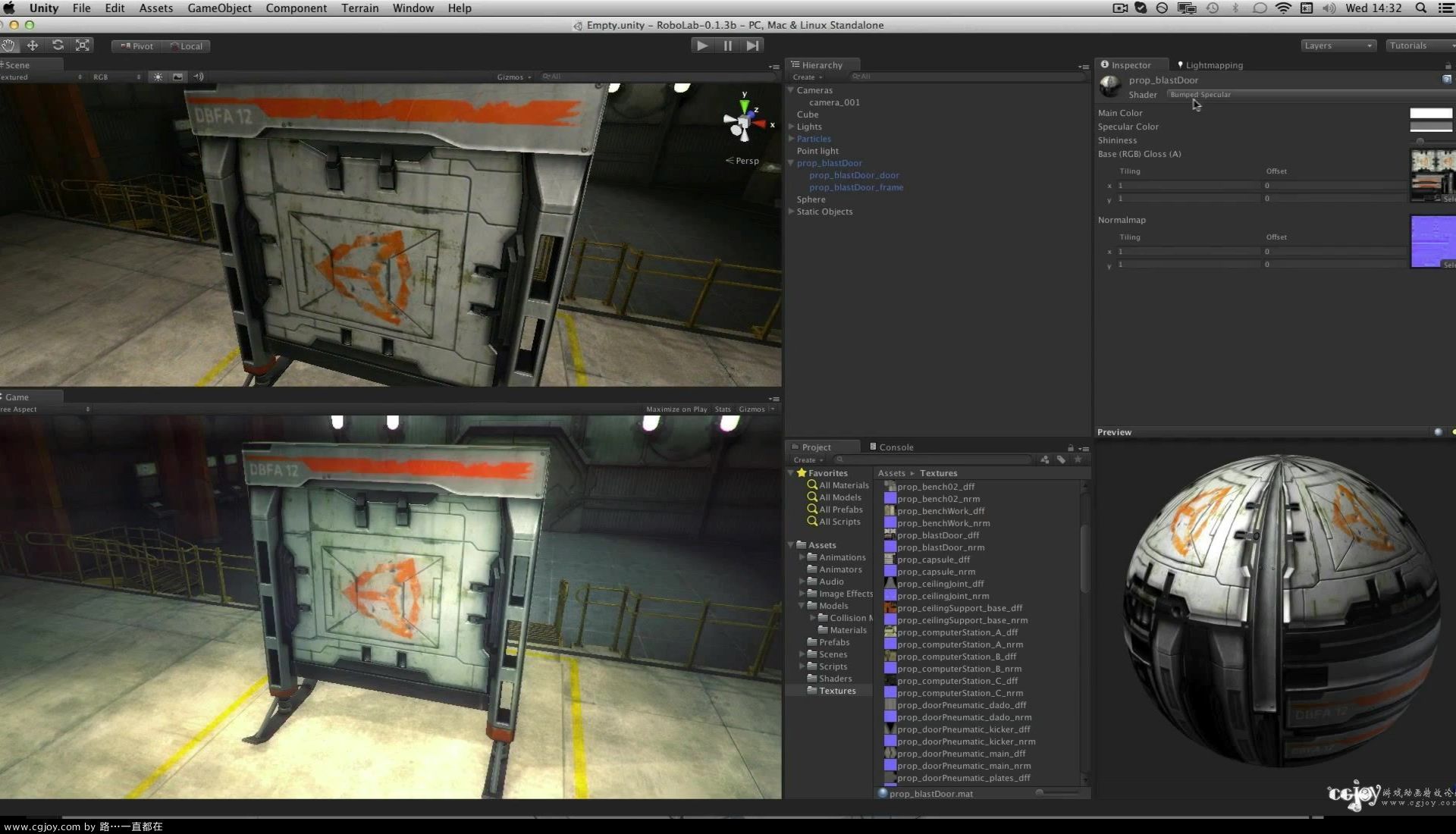Toggle Maximize on Play in Game view
The width and height of the screenshot is (1456, 834).
click(676, 409)
